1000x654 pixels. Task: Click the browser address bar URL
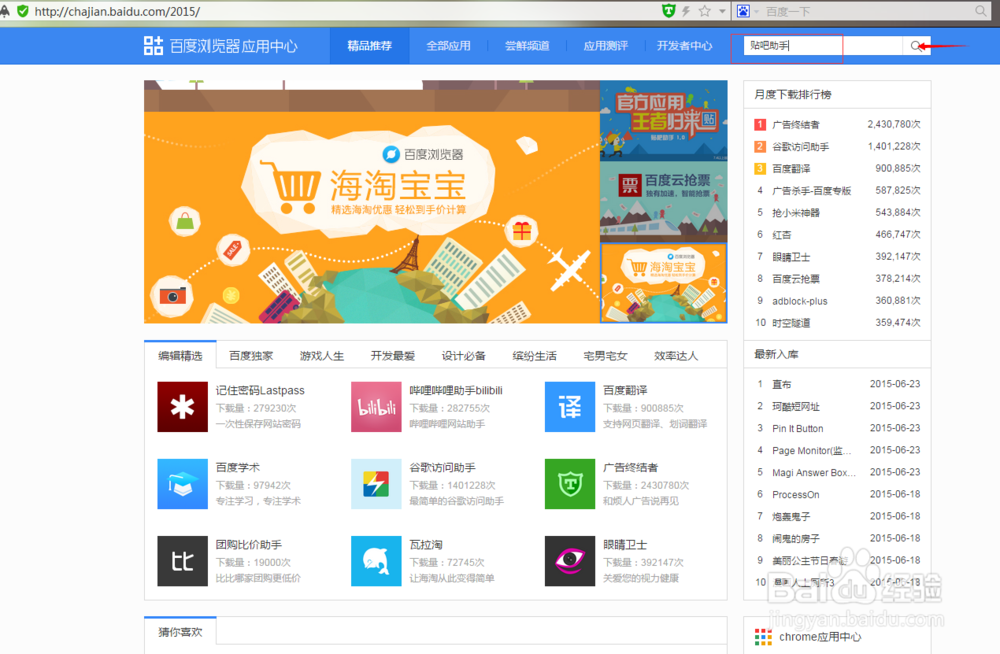click(117, 11)
